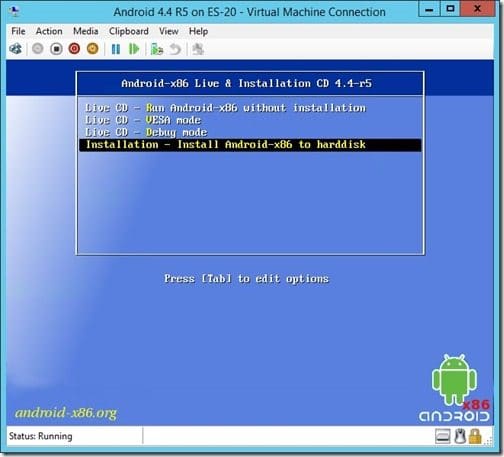Click the Status: Running text
Viewport: 504px width, 457px height.
tap(41, 436)
